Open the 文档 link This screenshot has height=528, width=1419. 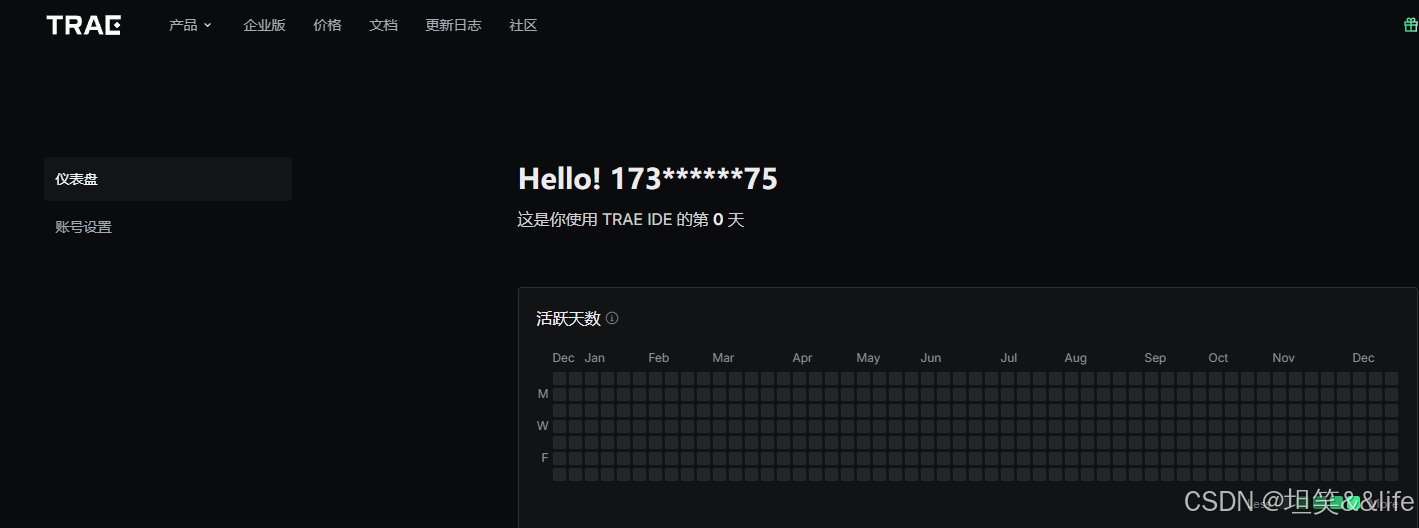[x=383, y=25]
